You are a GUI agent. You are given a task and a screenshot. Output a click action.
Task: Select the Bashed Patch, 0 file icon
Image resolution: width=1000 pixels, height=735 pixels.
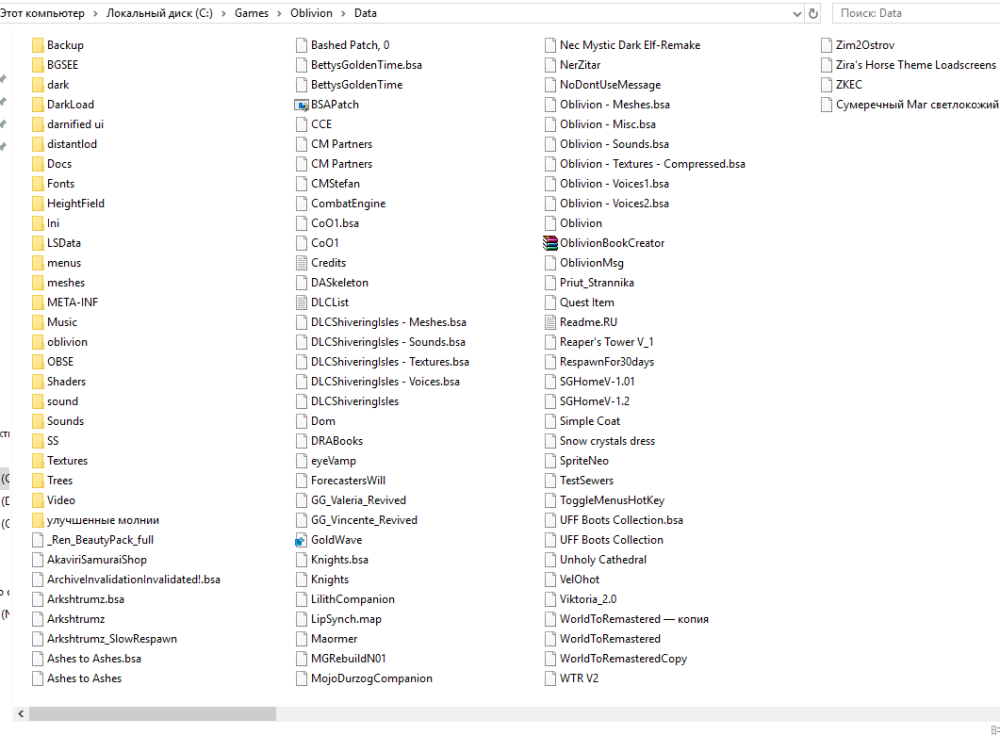tap(301, 45)
